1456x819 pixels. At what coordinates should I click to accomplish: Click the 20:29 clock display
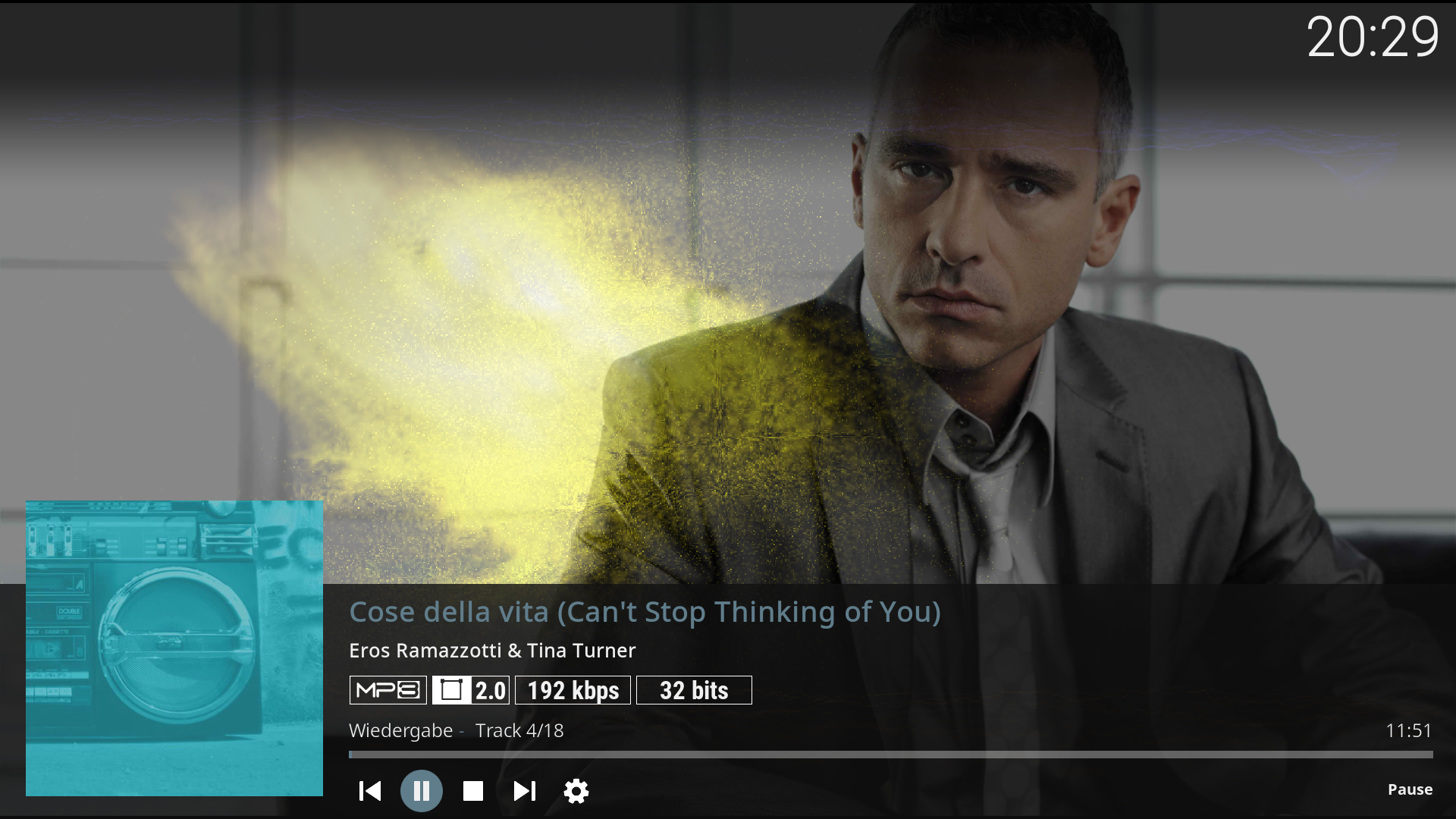tap(1373, 37)
